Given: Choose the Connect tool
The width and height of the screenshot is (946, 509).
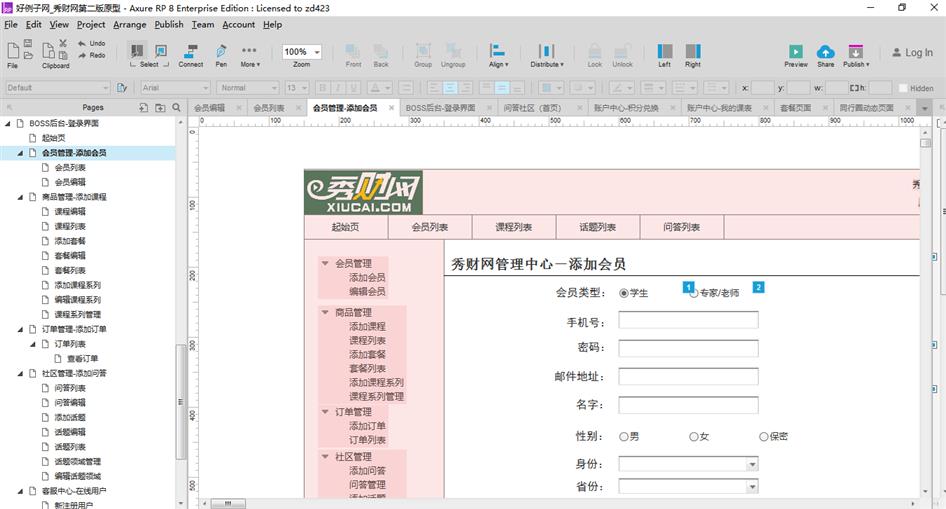Looking at the screenshot, I should click(x=191, y=55).
